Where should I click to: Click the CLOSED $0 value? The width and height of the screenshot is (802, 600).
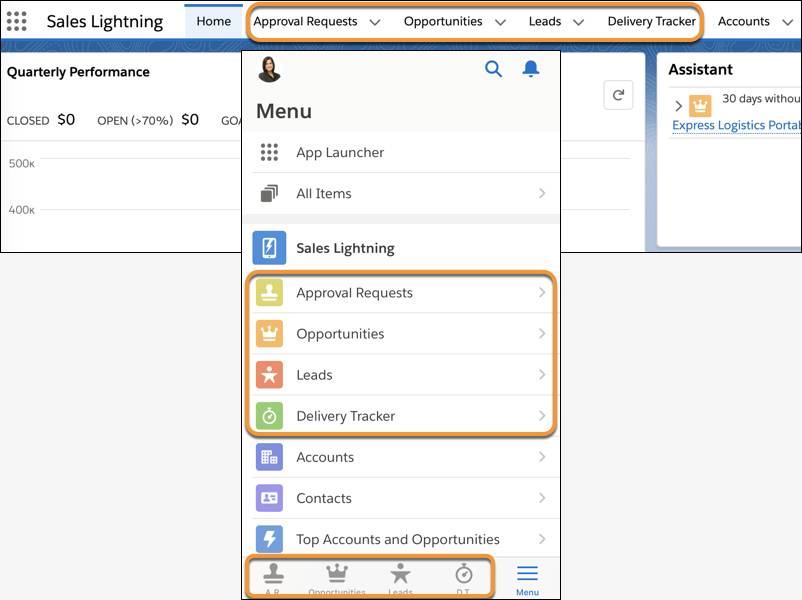[x=66, y=120]
